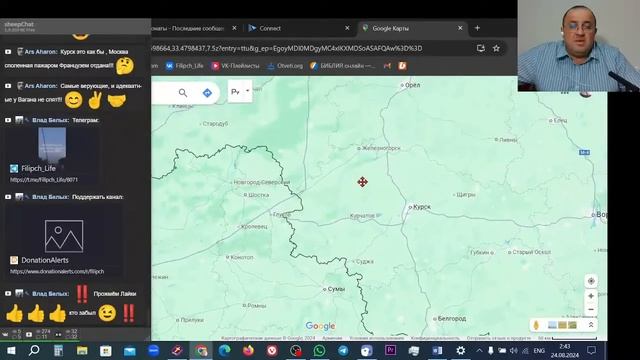Screen dimensions: 640x360
Task: Click the play icon beside Телеграм message
Action: click(8, 120)
